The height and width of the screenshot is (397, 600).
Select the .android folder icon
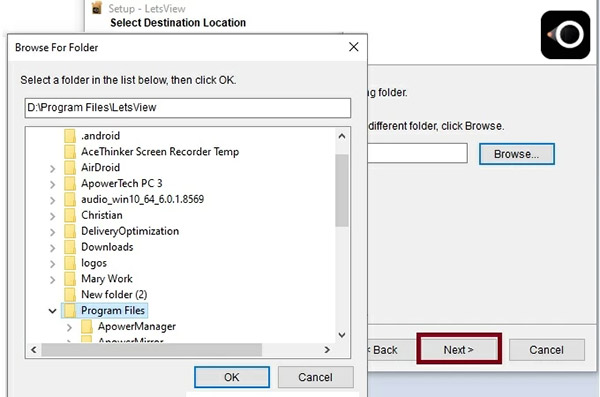[x=70, y=136]
